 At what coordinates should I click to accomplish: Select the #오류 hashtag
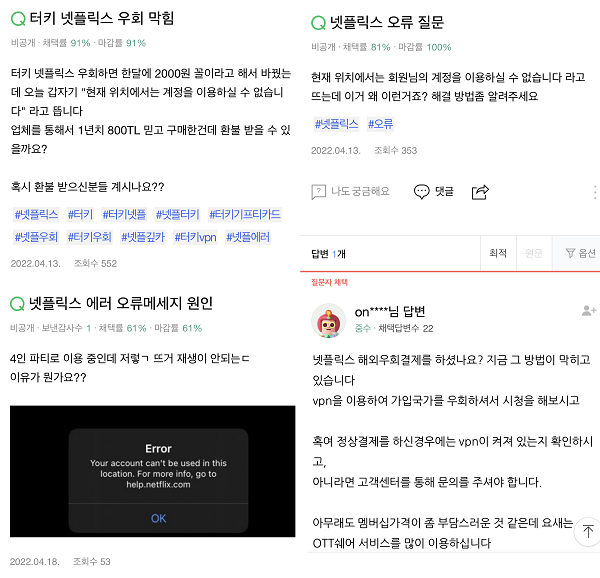[x=380, y=124]
